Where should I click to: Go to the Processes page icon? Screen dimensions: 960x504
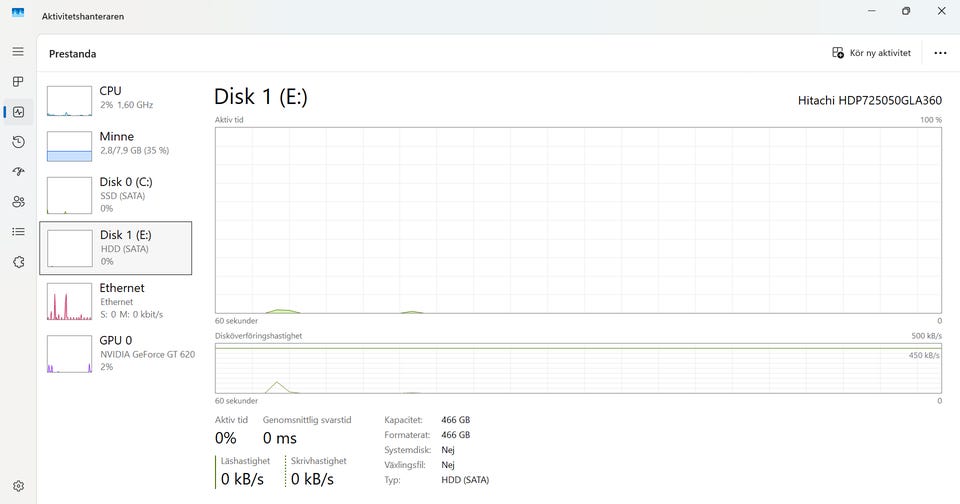[x=18, y=81]
